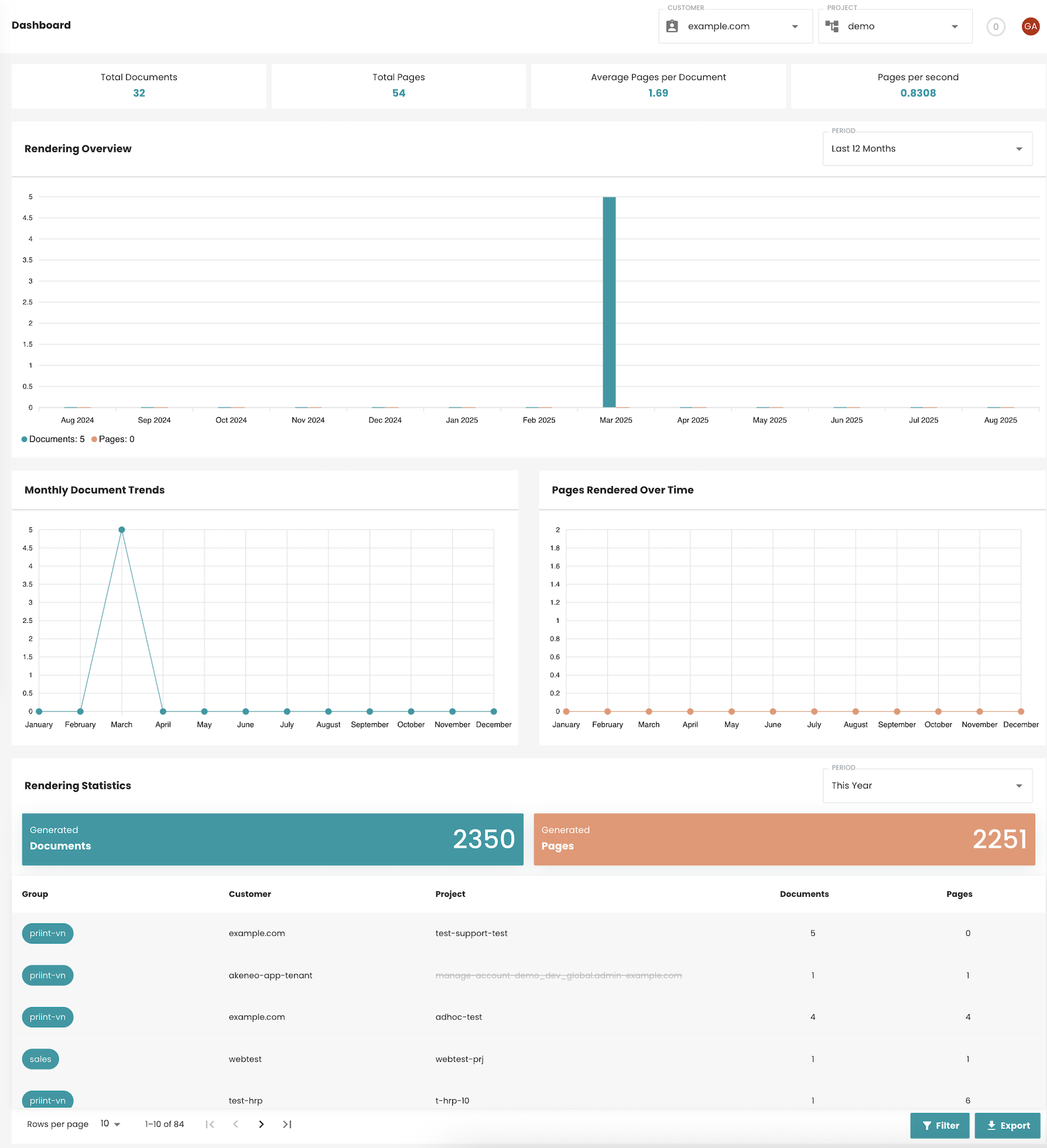This screenshot has height=1148, width=1047.
Task: Click the GA user avatar
Action: pyautogui.click(x=1030, y=26)
